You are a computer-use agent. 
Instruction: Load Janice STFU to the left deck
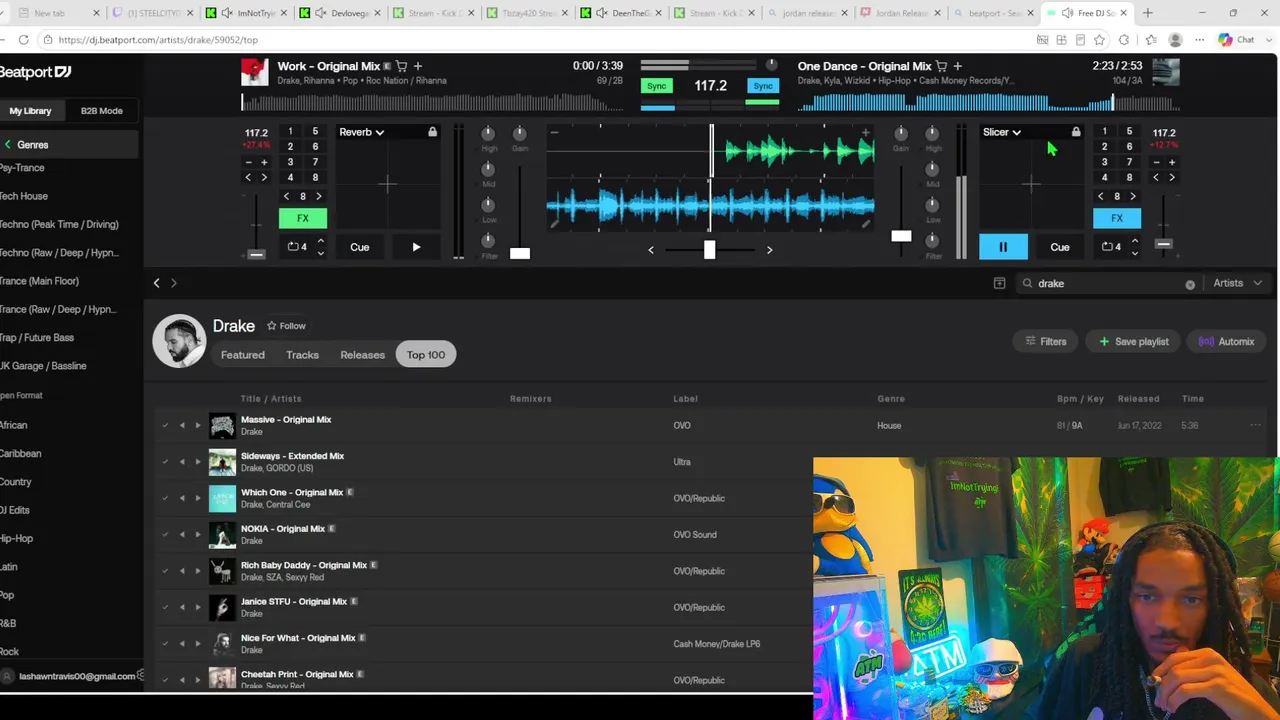(x=182, y=607)
